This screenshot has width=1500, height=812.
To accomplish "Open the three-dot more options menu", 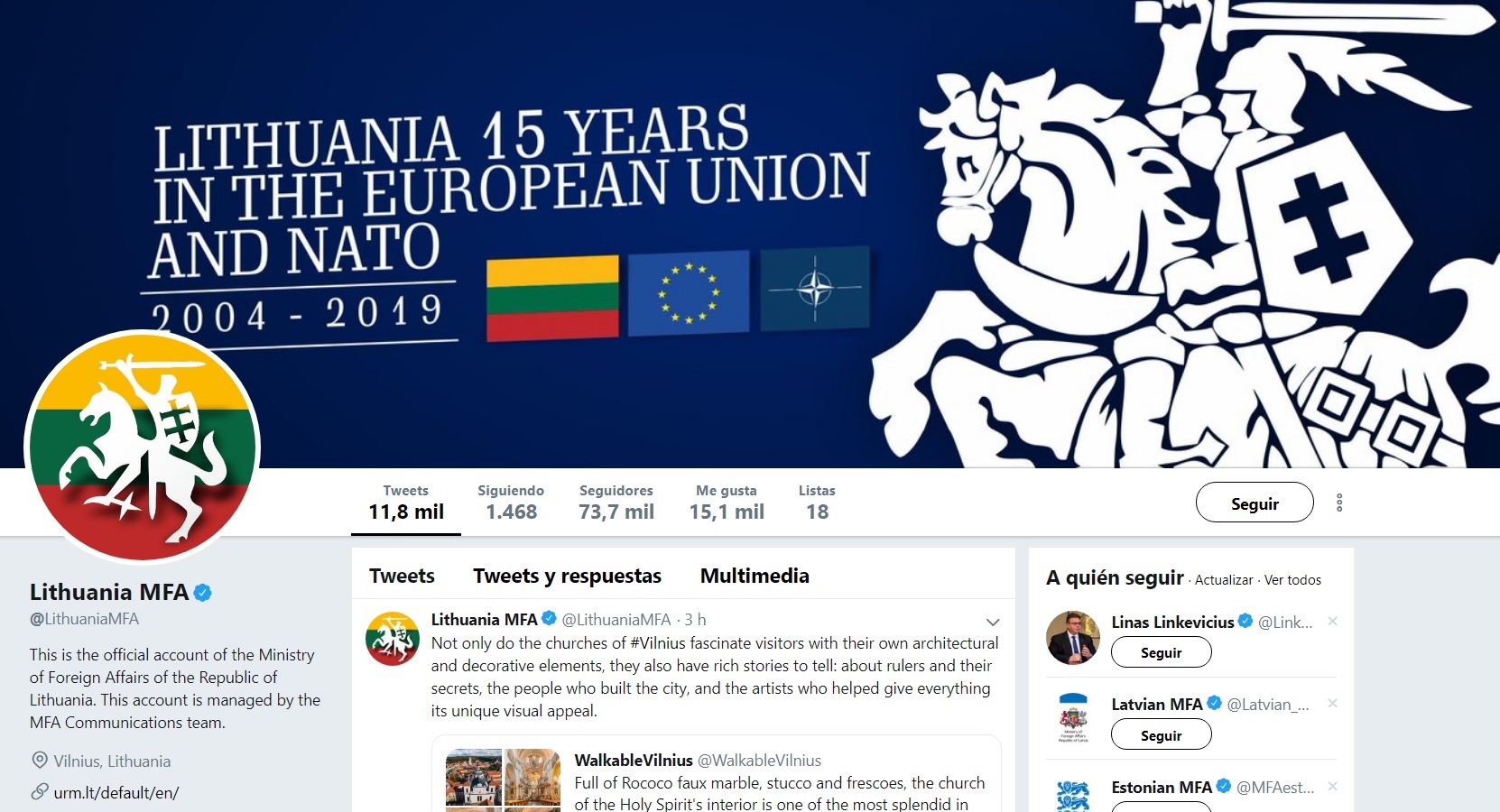I will coord(1339,503).
